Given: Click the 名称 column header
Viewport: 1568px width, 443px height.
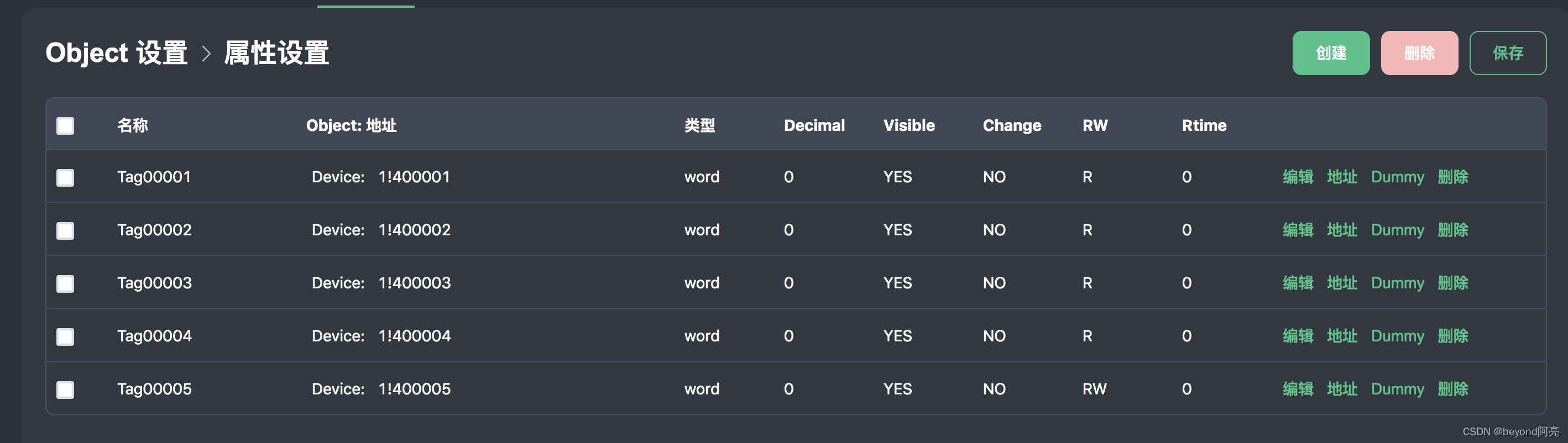Looking at the screenshot, I should [133, 125].
